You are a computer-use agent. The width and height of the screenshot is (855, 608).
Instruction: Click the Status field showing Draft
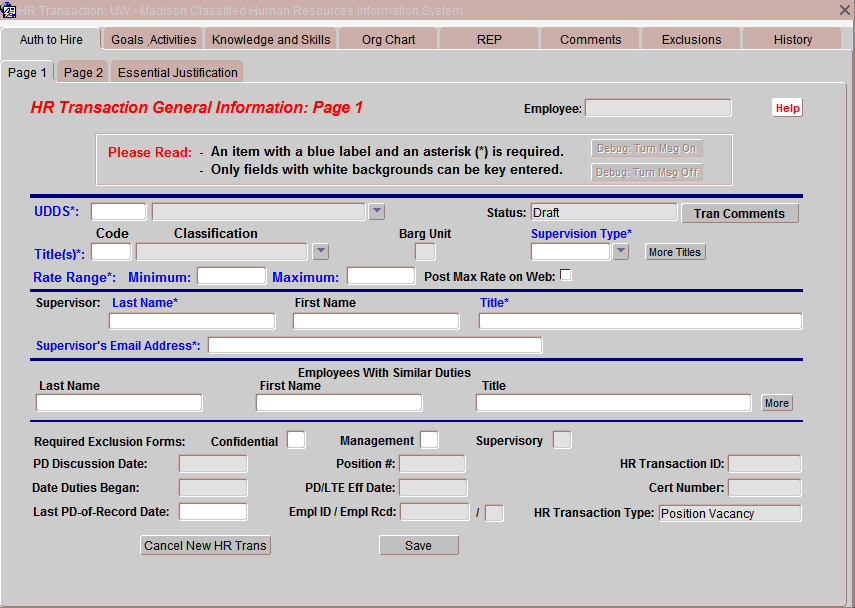(604, 212)
